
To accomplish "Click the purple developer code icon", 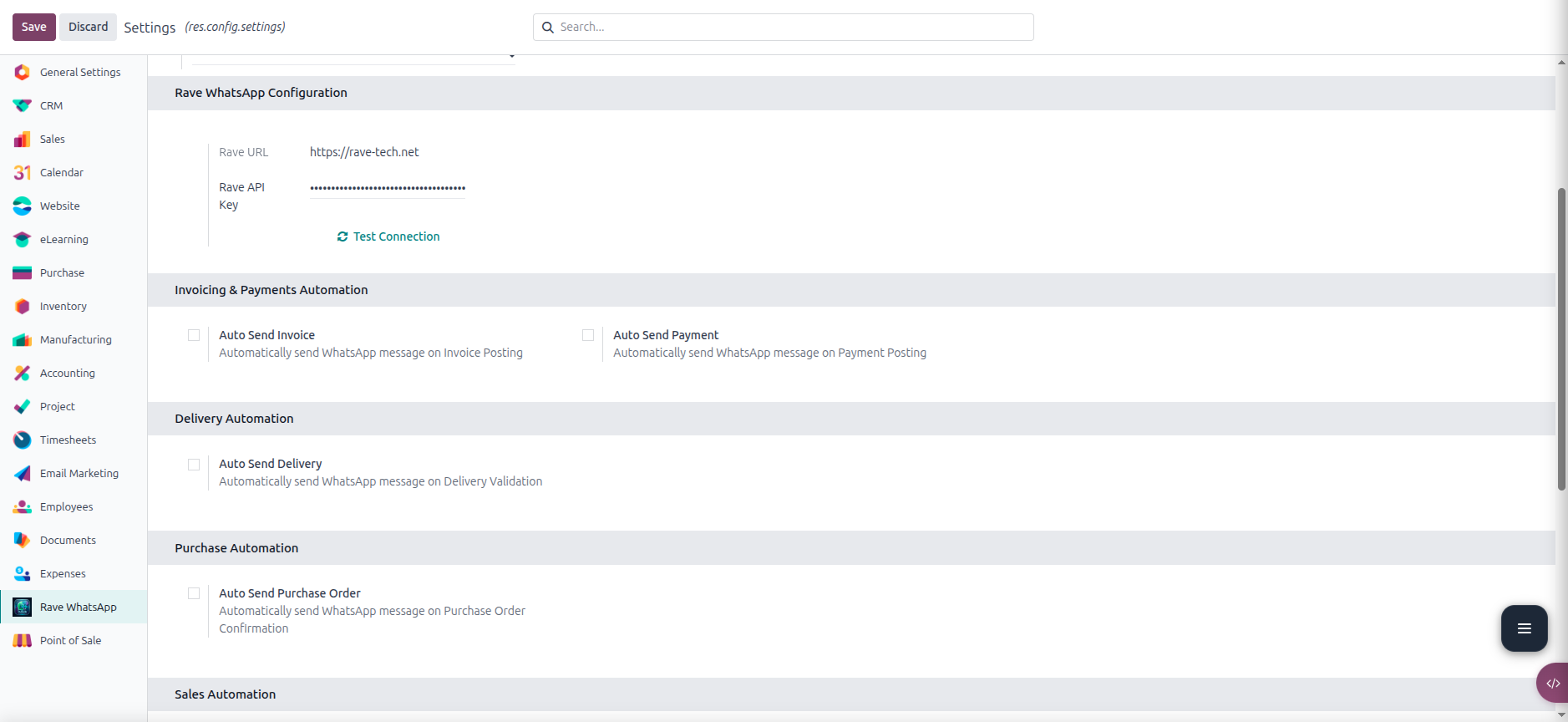I will 1552,683.
